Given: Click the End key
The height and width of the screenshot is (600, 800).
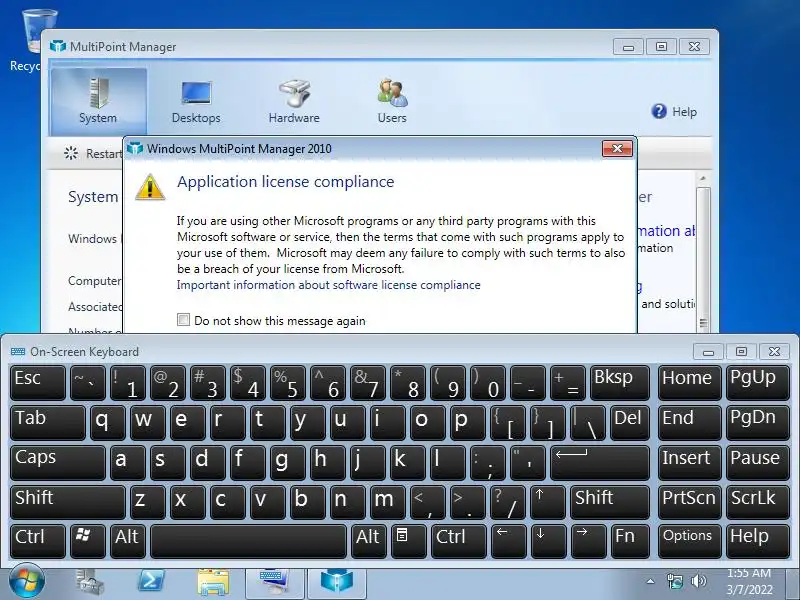Looking at the screenshot, I should point(689,422).
